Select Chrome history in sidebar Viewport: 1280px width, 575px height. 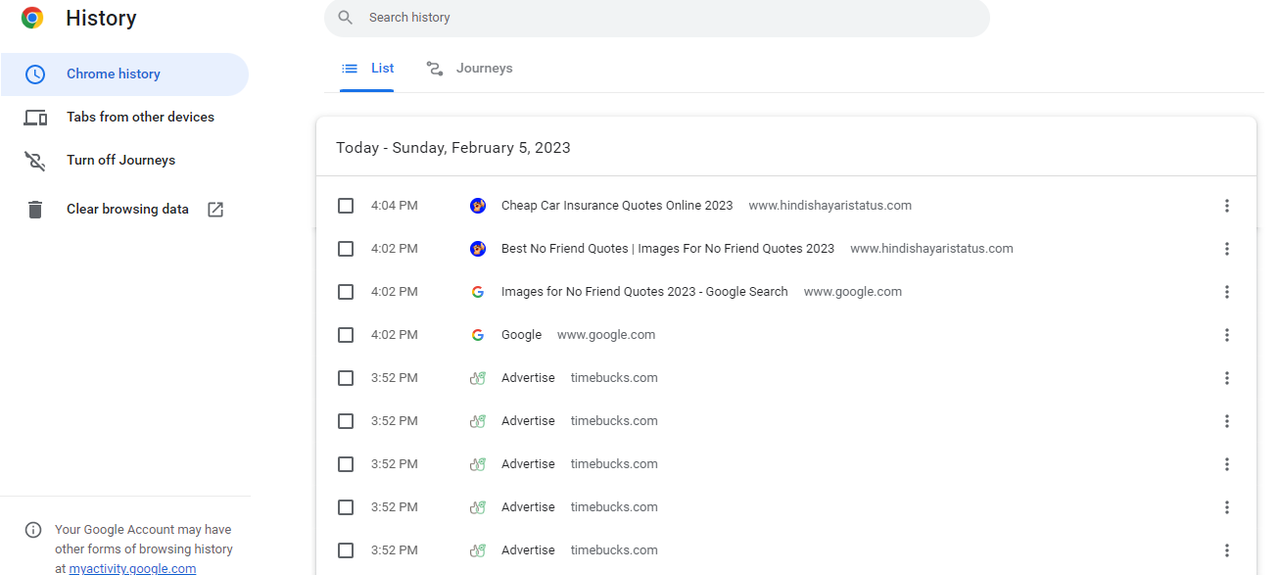click(124, 74)
